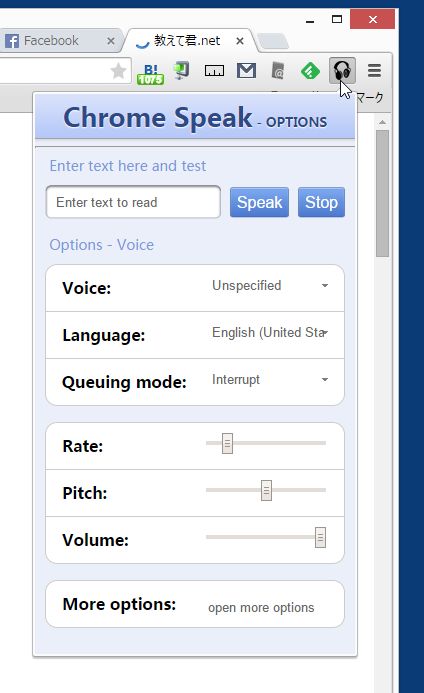Click the Hatena Bookmark B! extension icon

tap(150, 73)
